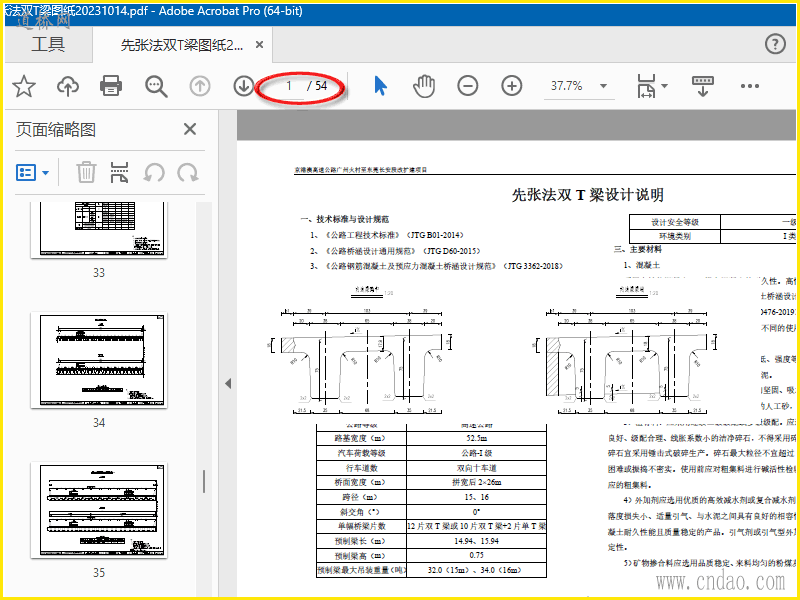Zoom in with the plus button
Screen dimensions: 800x600
(512, 86)
